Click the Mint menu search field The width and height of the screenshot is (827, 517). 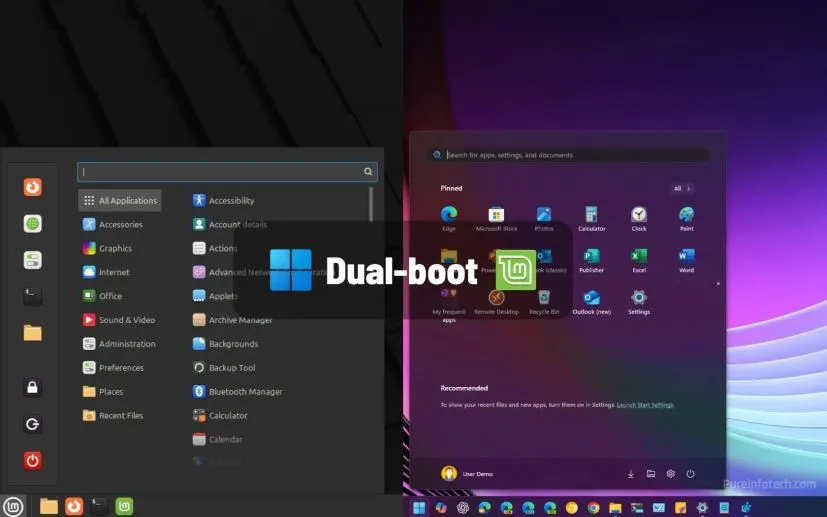click(220, 172)
